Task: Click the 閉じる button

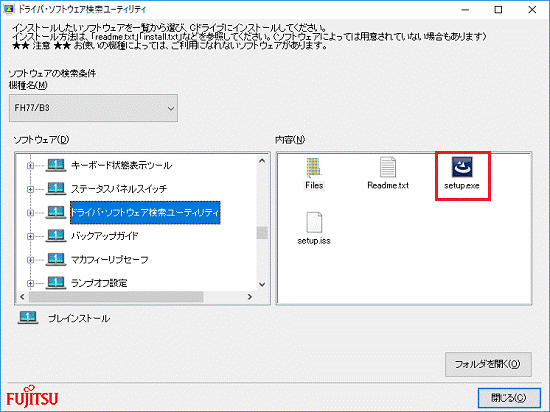Action: tap(509, 398)
